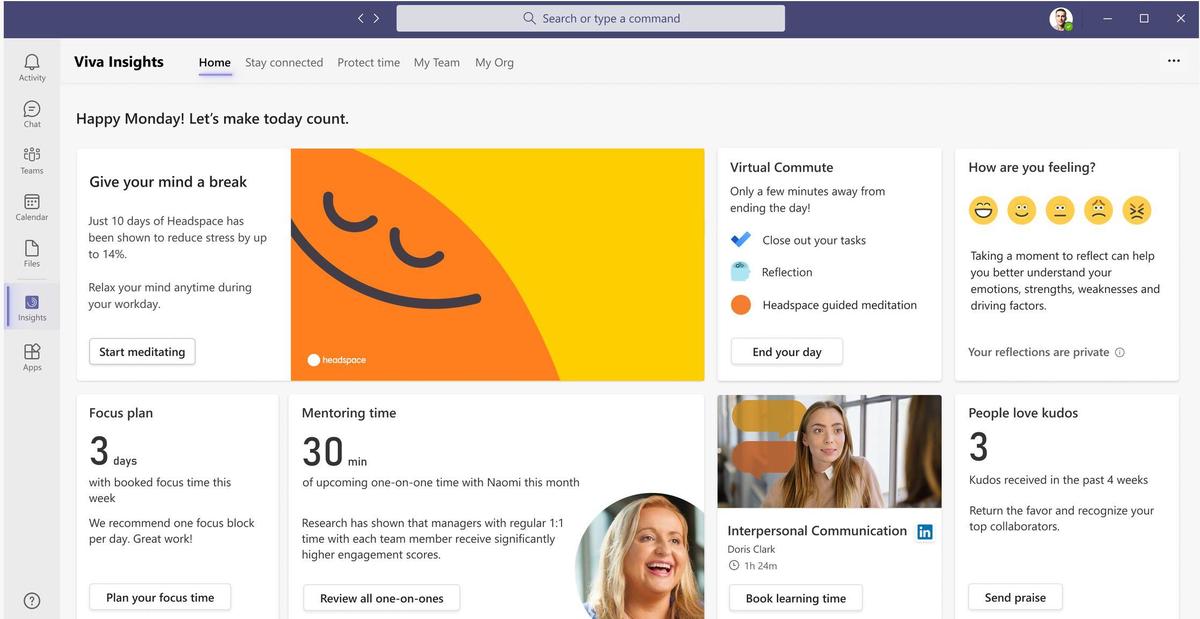Click the End your day button
The height and width of the screenshot is (619, 1200).
point(787,352)
